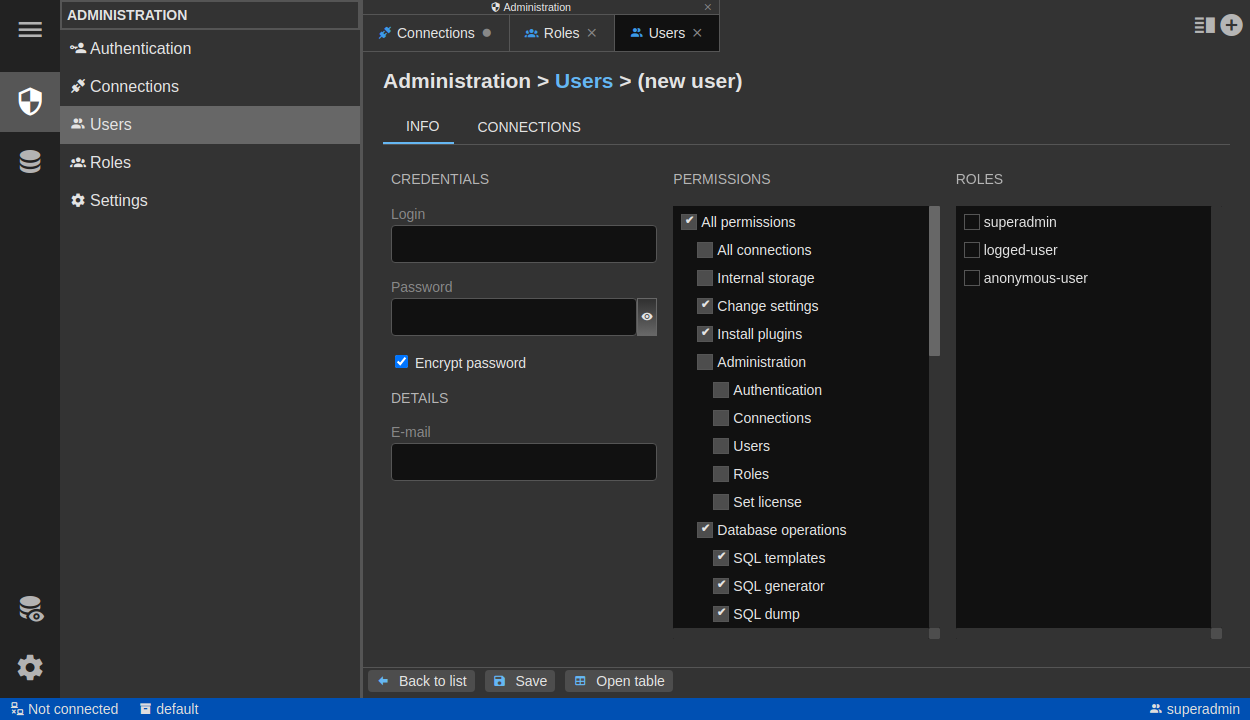Image resolution: width=1250 pixels, height=720 pixels.
Task: Assign the logged-user role checkbox
Action: (x=972, y=250)
